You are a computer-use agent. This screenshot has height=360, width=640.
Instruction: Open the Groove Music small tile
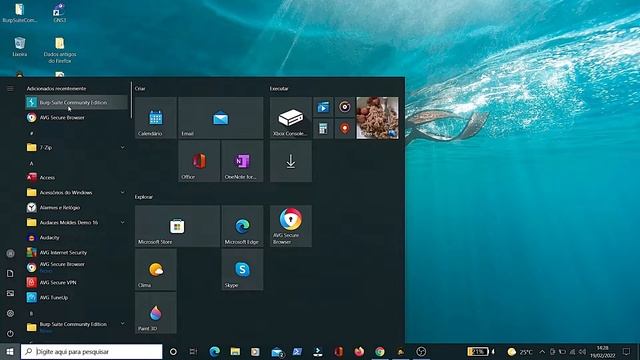(345, 107)
